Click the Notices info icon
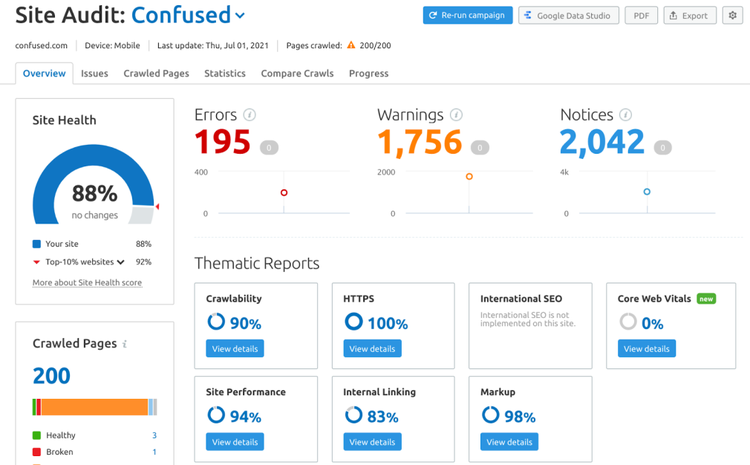 625,115
